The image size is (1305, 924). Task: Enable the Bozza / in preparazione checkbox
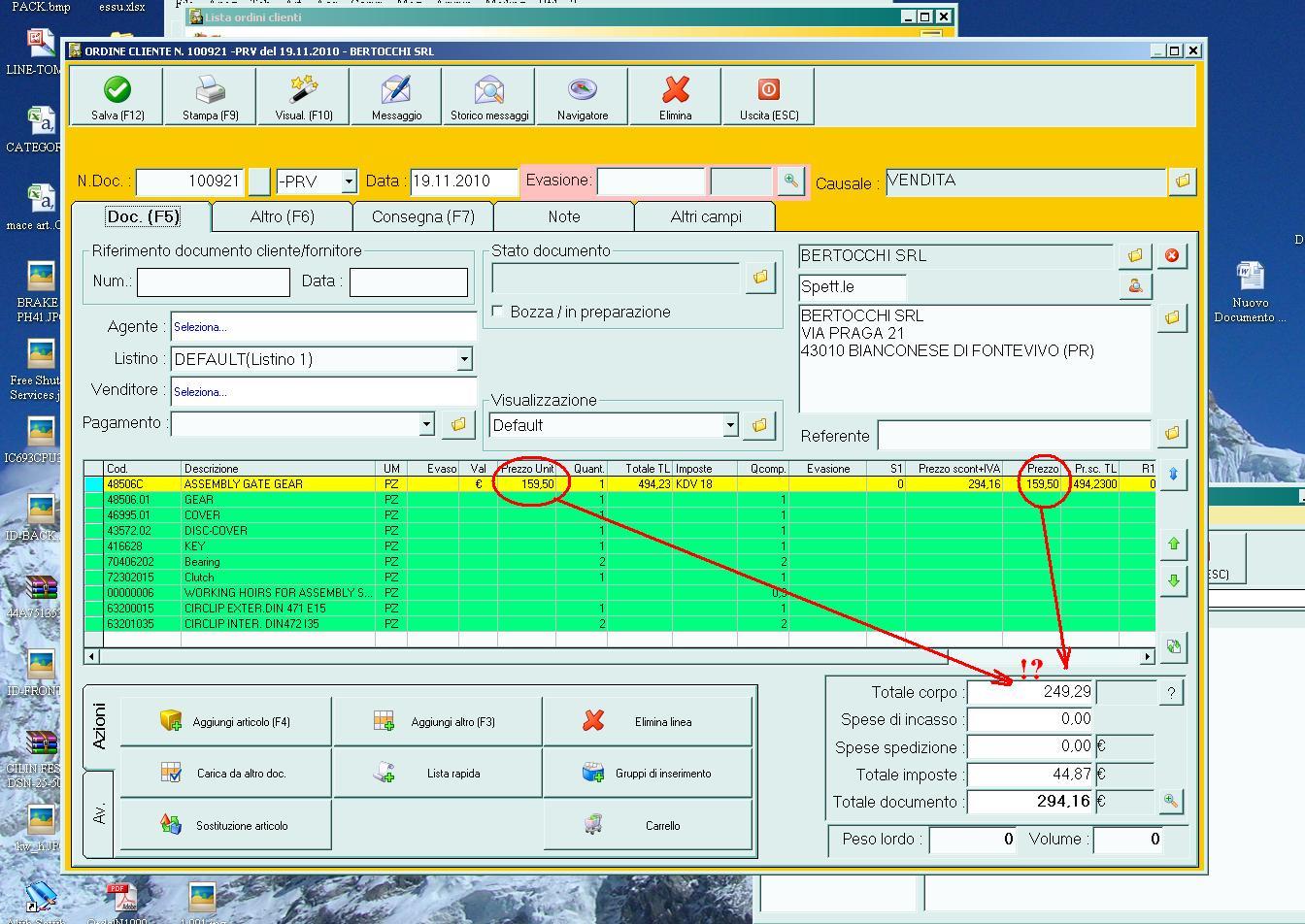click(498, 312)
